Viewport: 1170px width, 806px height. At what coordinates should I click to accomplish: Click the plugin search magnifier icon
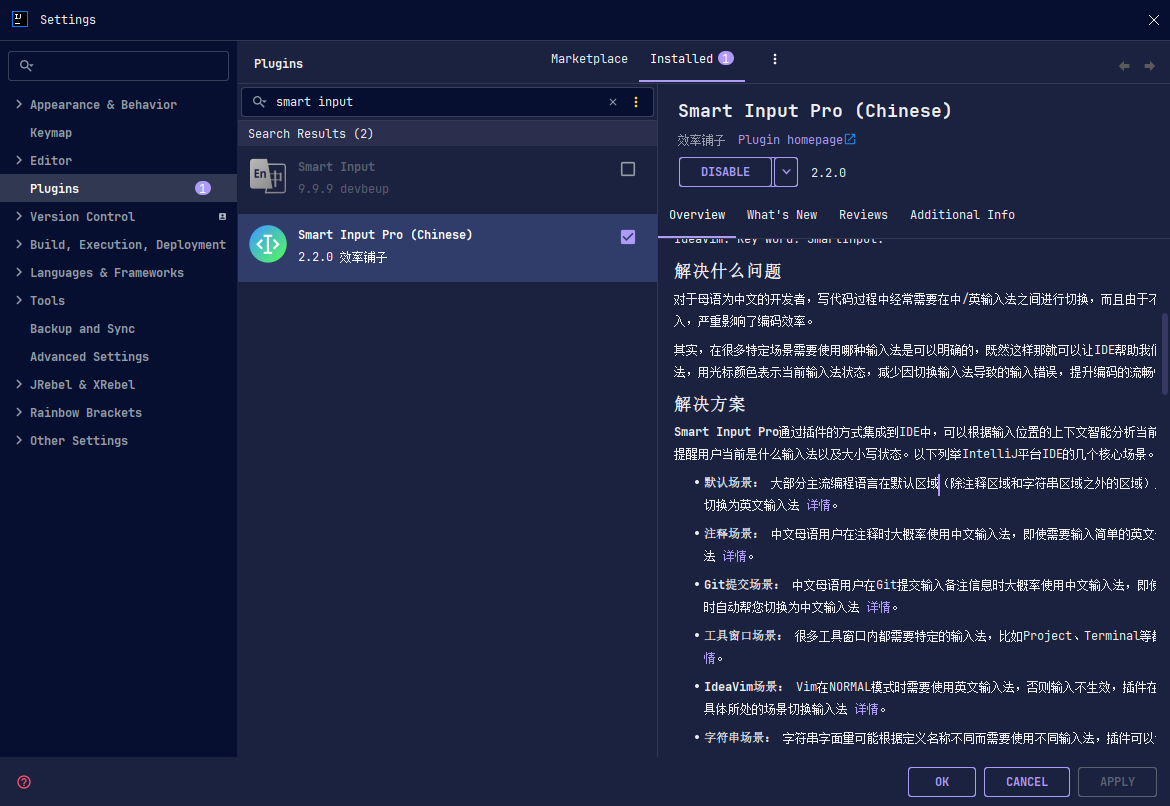click(x=259, y=101)
